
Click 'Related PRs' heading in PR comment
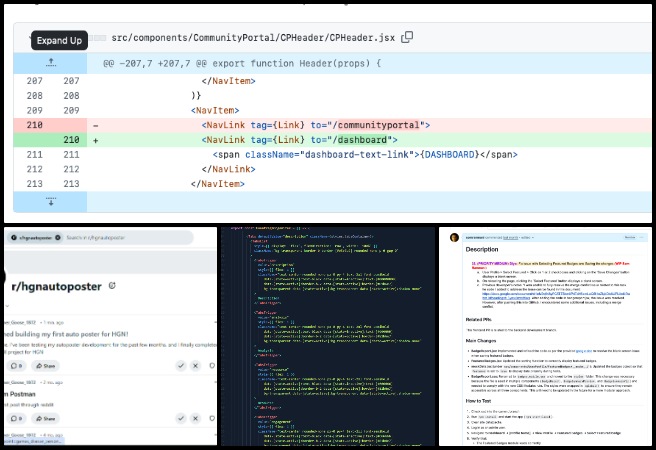(479, 320)
